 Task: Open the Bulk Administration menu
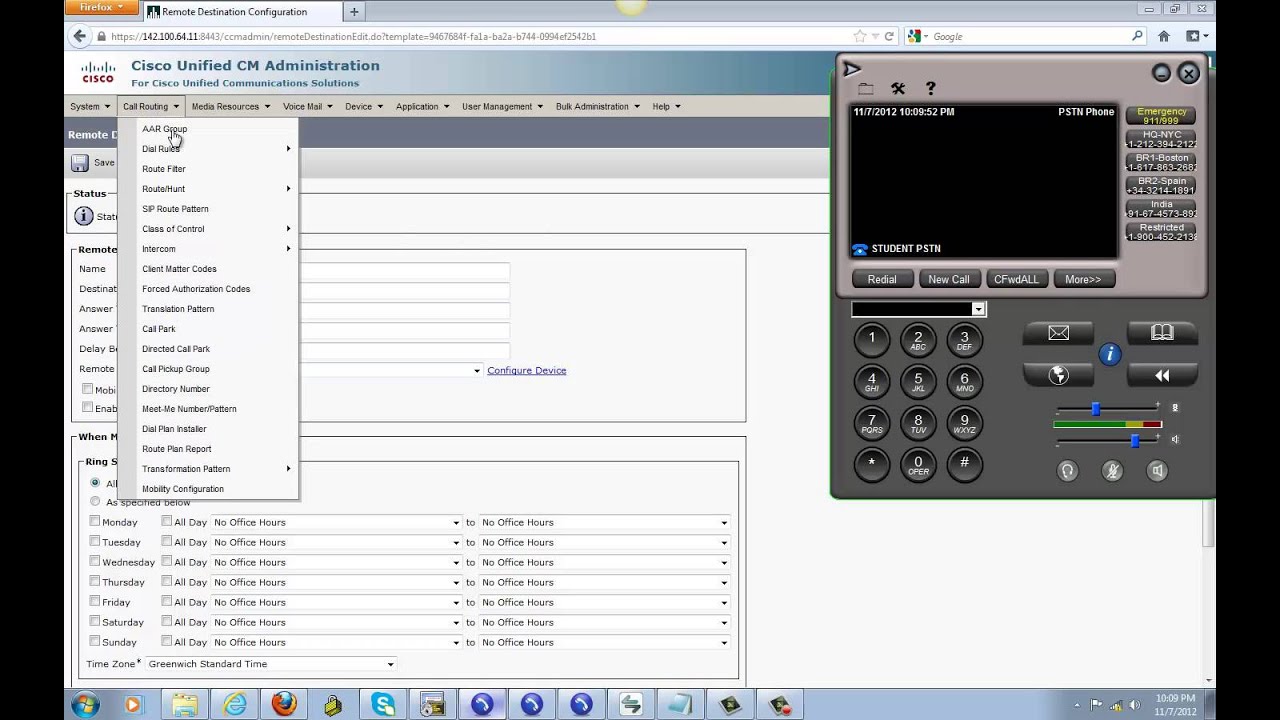coord(597,106)
